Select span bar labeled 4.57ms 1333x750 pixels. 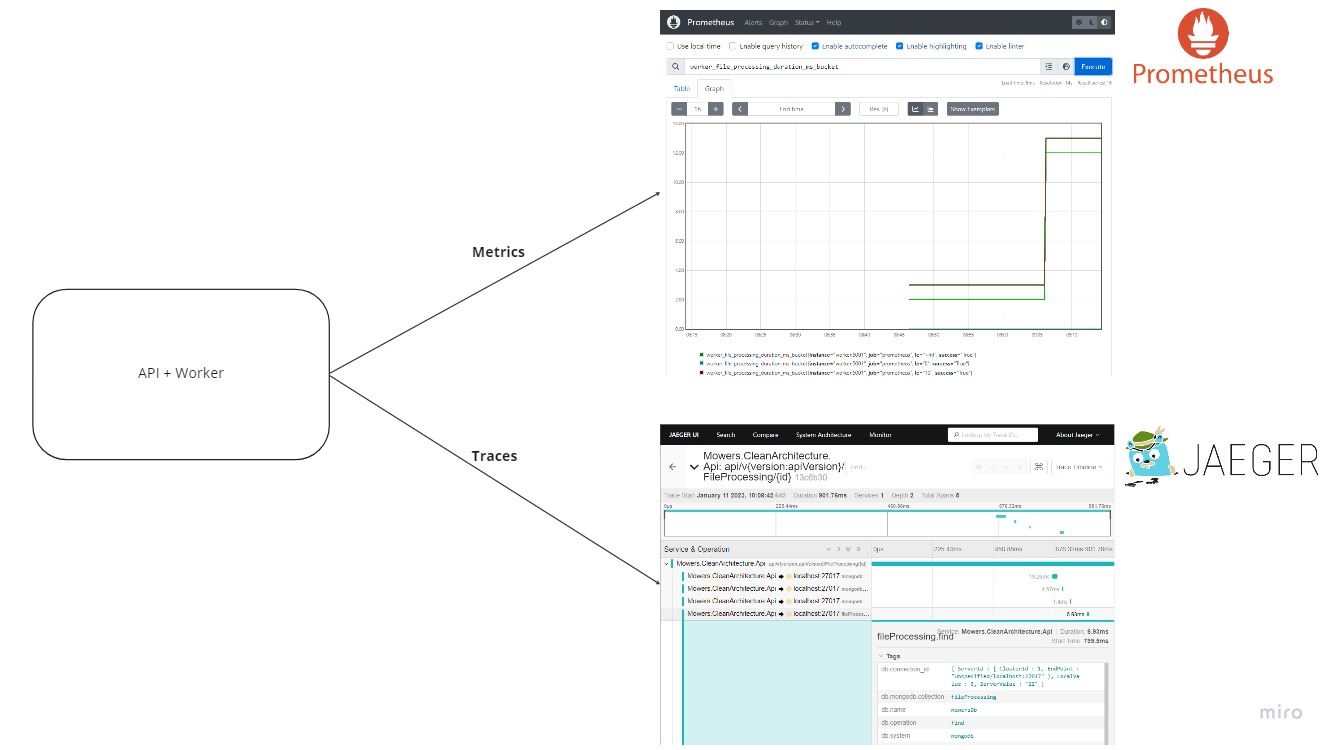click(x=1062, y=589)
